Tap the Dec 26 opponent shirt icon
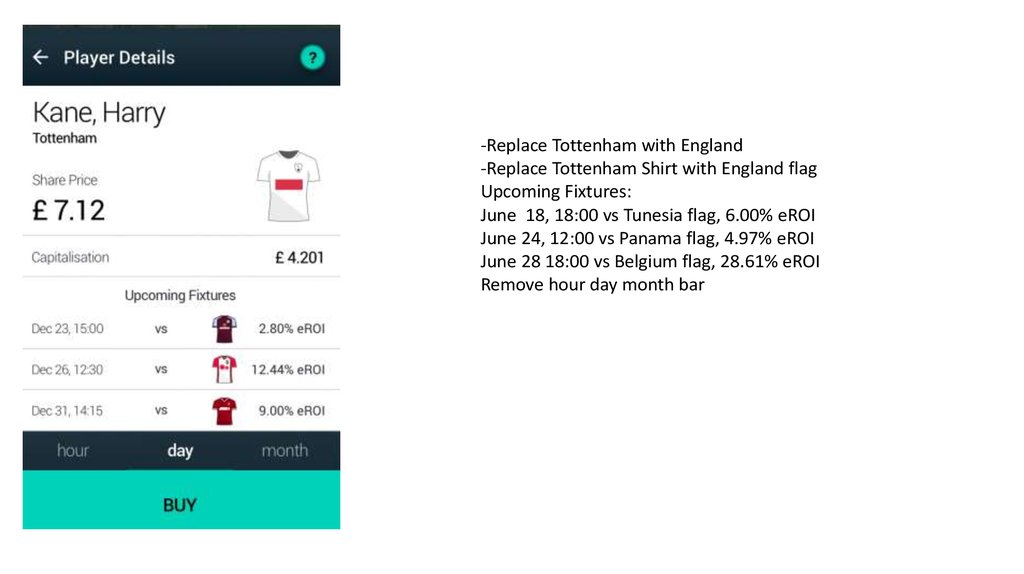The width and height of the screenshot is (1024, 574). point(224,369)
